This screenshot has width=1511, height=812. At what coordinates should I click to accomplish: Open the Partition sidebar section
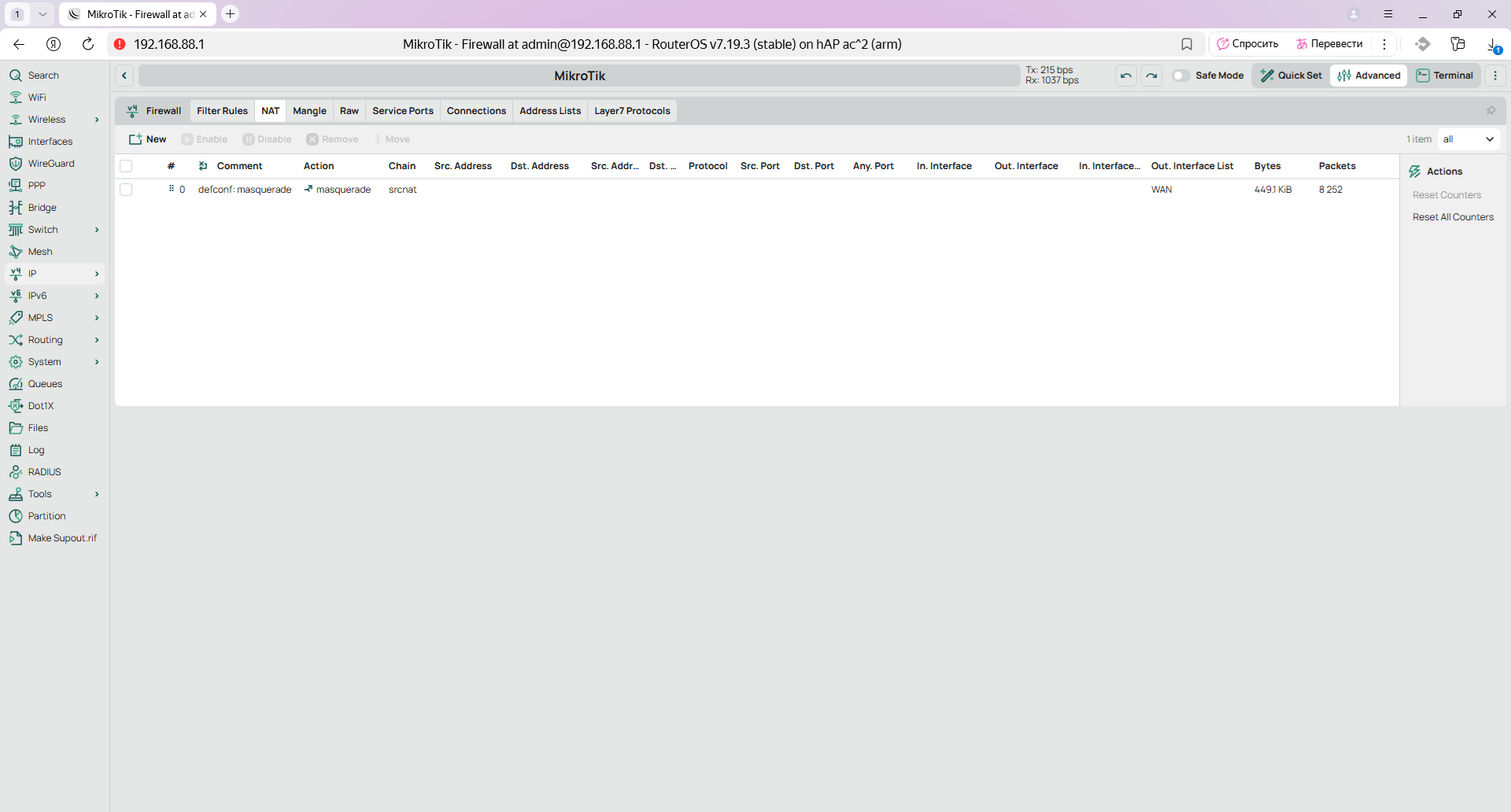(x=46, y=516)
